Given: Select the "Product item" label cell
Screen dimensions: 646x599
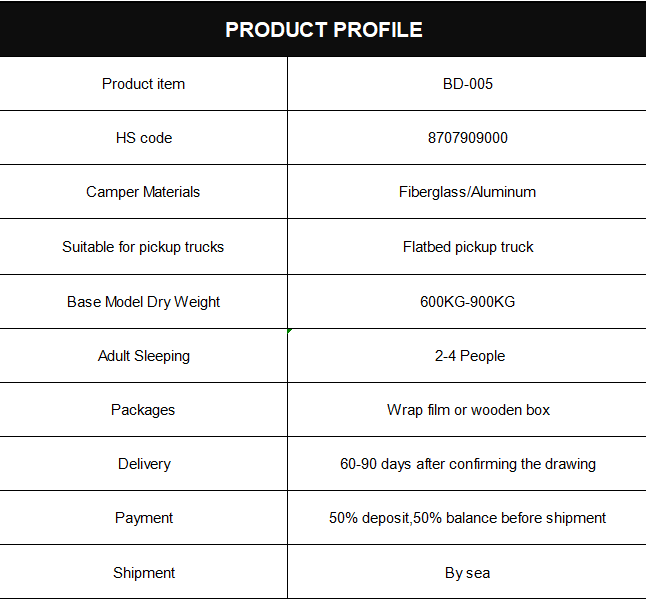Looking at the screenshot, I should [143, 84].
